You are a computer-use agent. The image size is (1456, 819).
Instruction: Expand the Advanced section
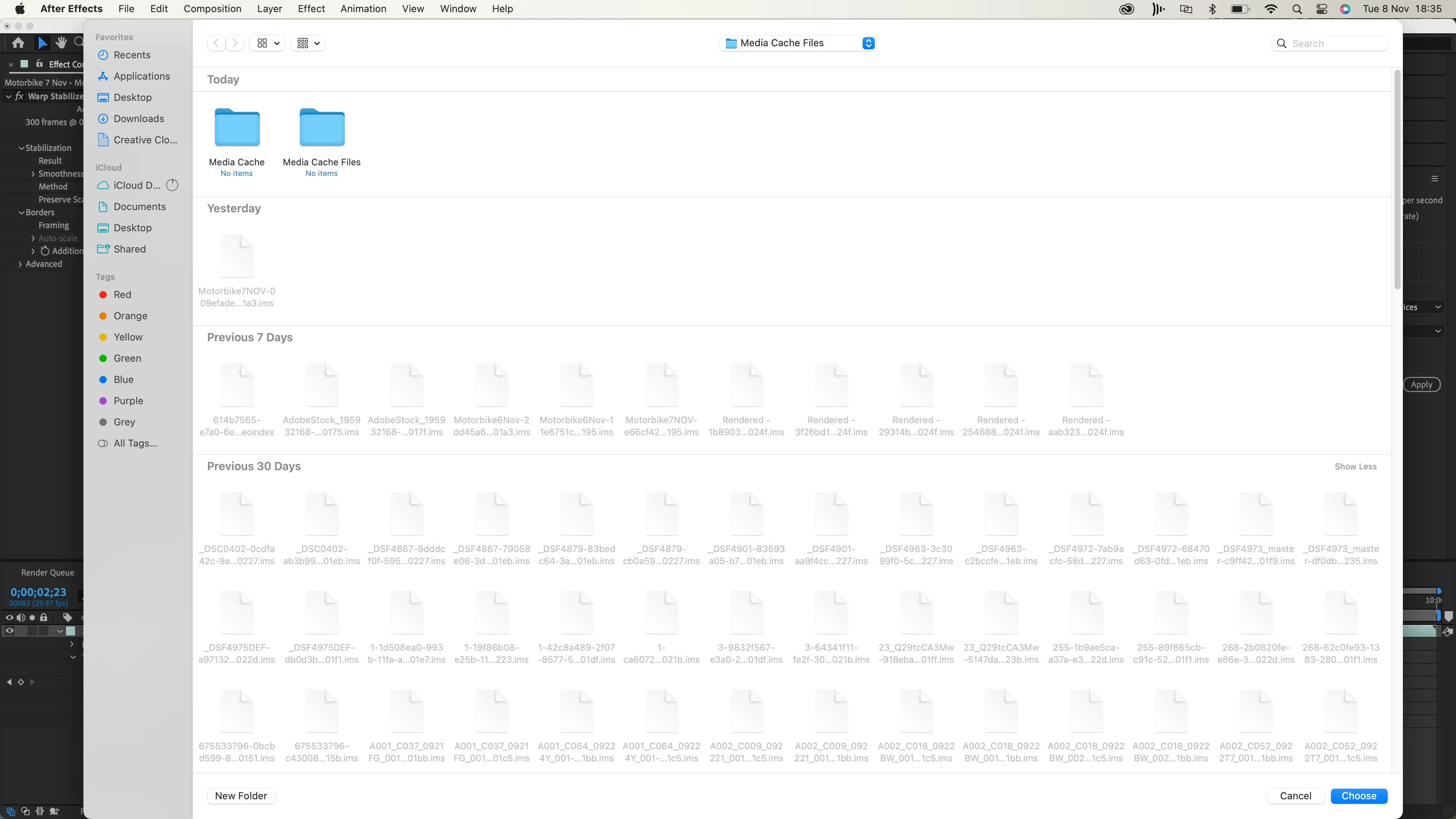20,264
